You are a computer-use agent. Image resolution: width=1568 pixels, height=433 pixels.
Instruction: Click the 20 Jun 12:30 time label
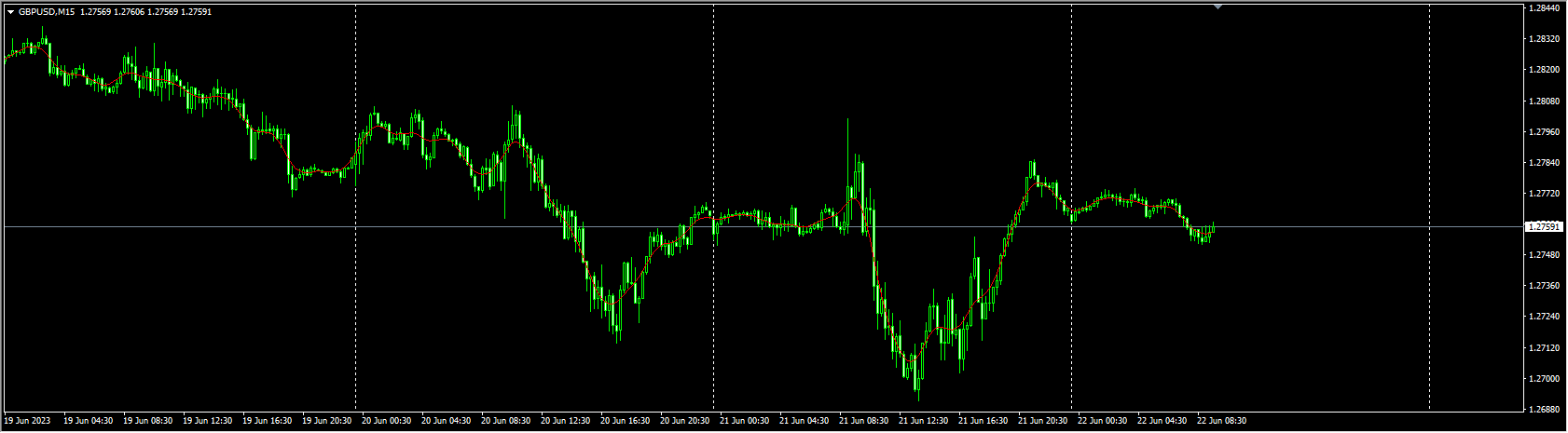click(565, 421)
